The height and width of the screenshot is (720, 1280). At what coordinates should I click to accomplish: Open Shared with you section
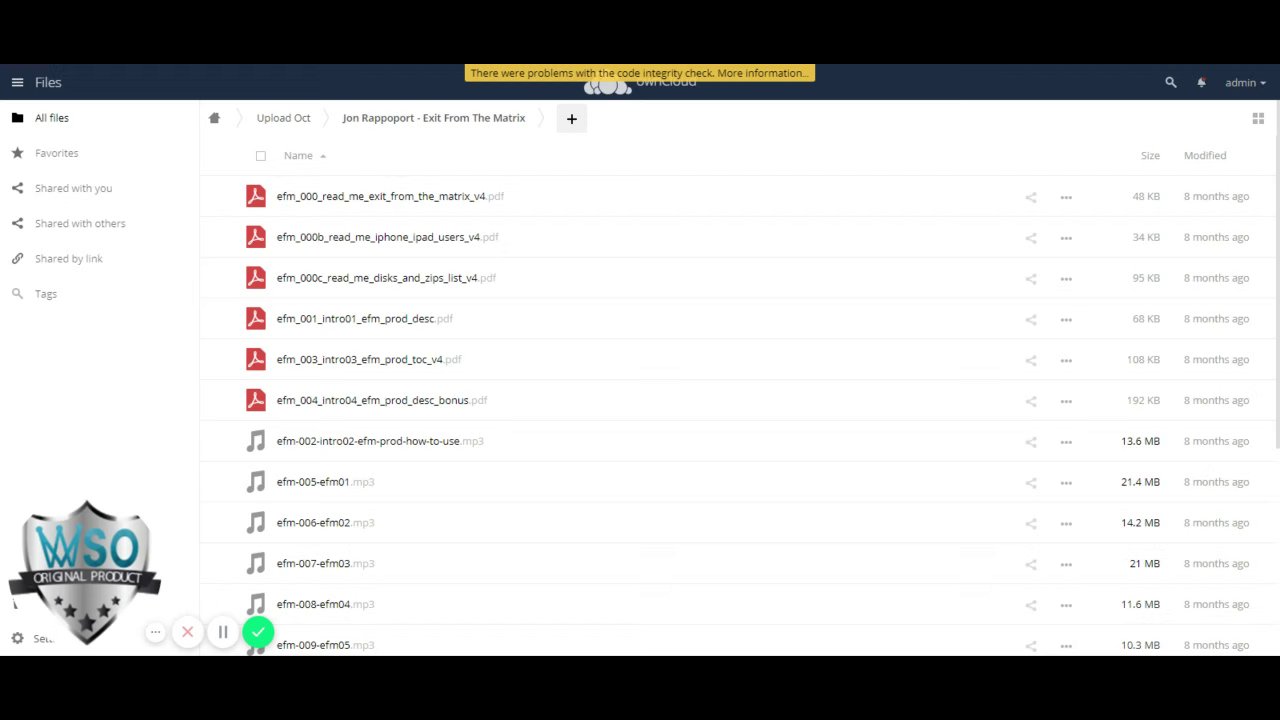pos(100,188)
